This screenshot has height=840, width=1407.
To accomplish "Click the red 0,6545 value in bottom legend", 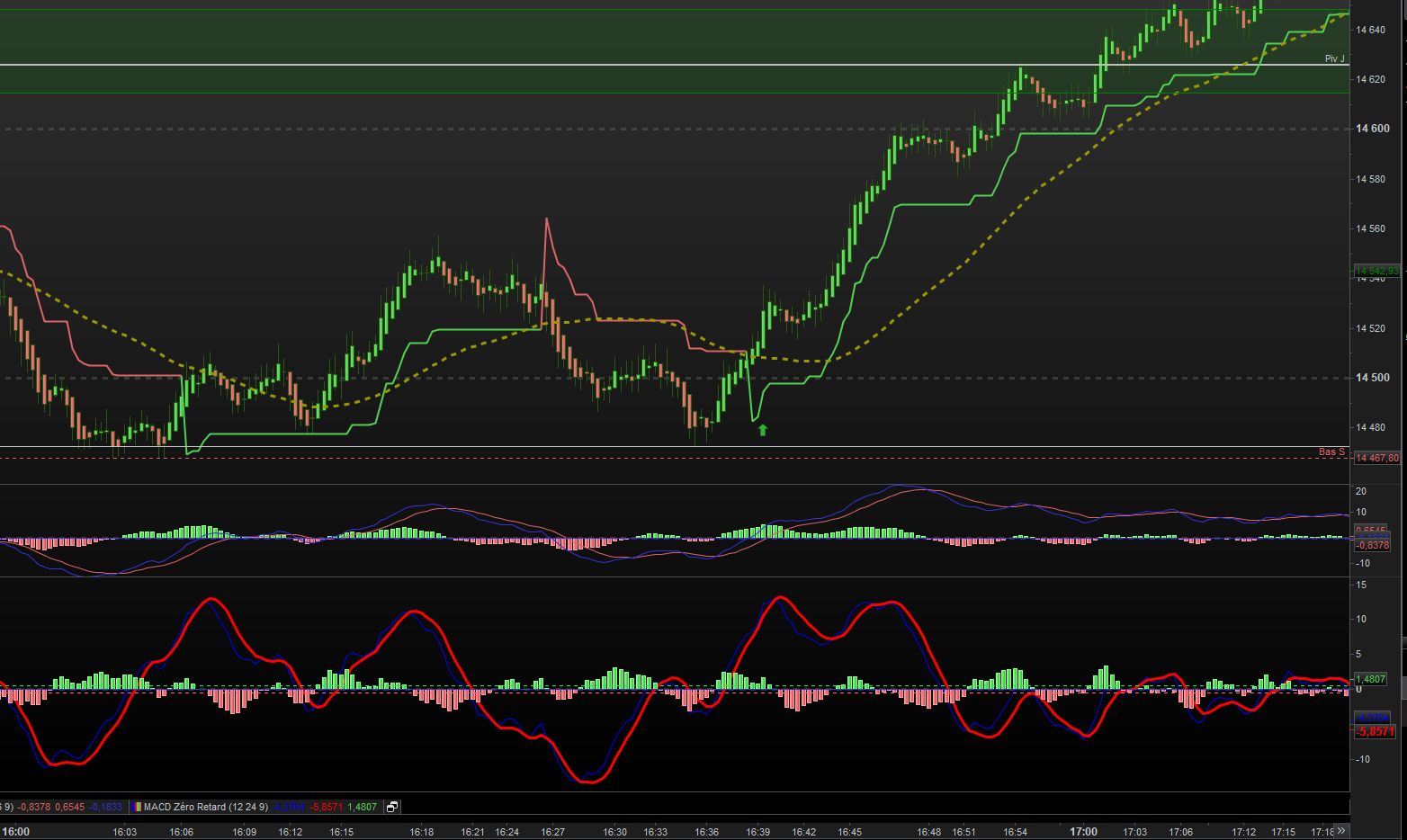I will click(69, 807).
